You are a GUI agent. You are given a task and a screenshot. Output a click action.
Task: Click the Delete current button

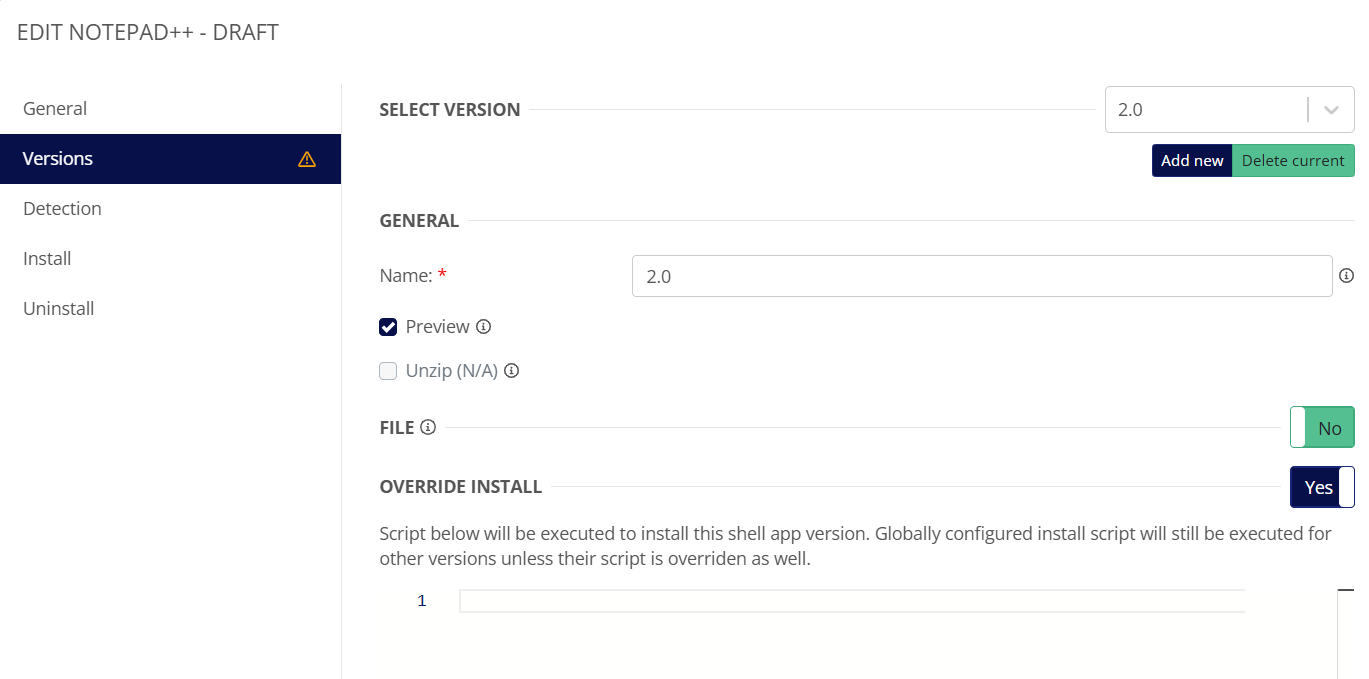1292,161
